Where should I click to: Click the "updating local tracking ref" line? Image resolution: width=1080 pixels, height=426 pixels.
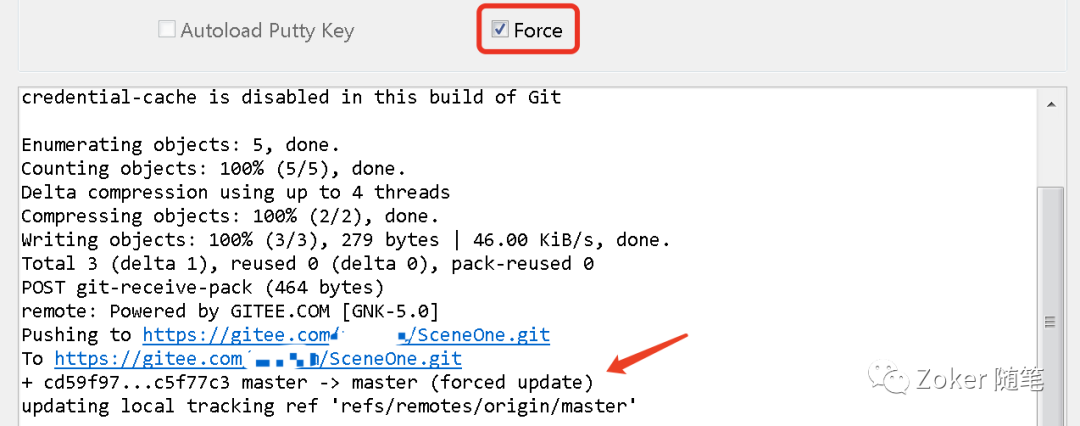click(329, 406)
